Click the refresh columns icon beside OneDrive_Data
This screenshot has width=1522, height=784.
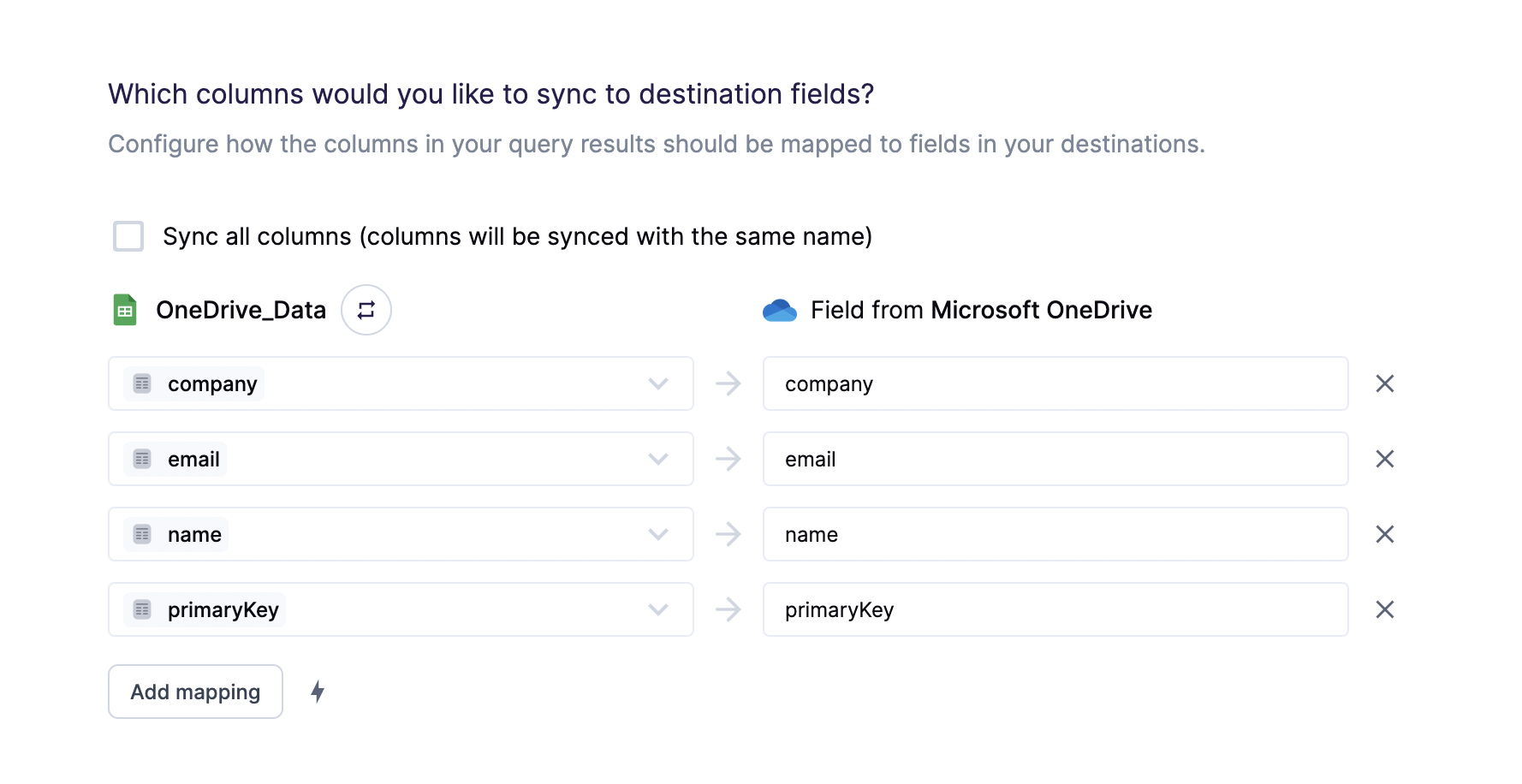[366, 310]
